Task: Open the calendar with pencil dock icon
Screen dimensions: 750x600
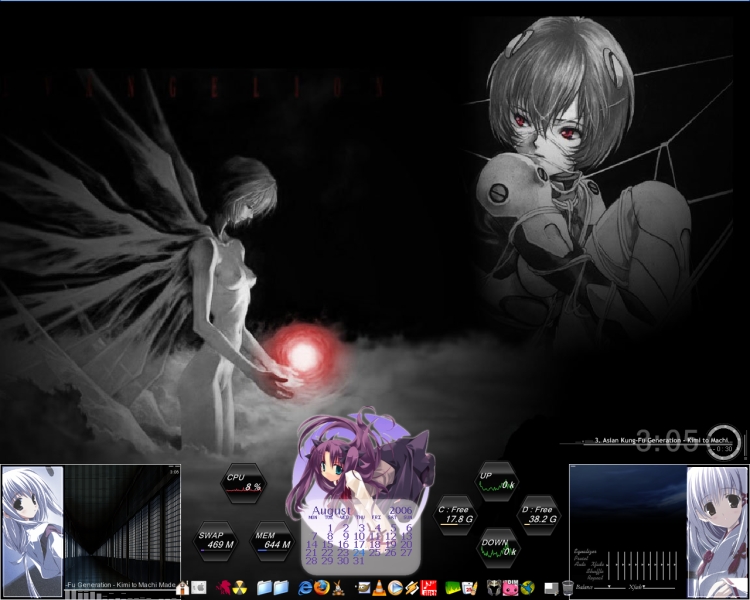Action: [469, 587]
